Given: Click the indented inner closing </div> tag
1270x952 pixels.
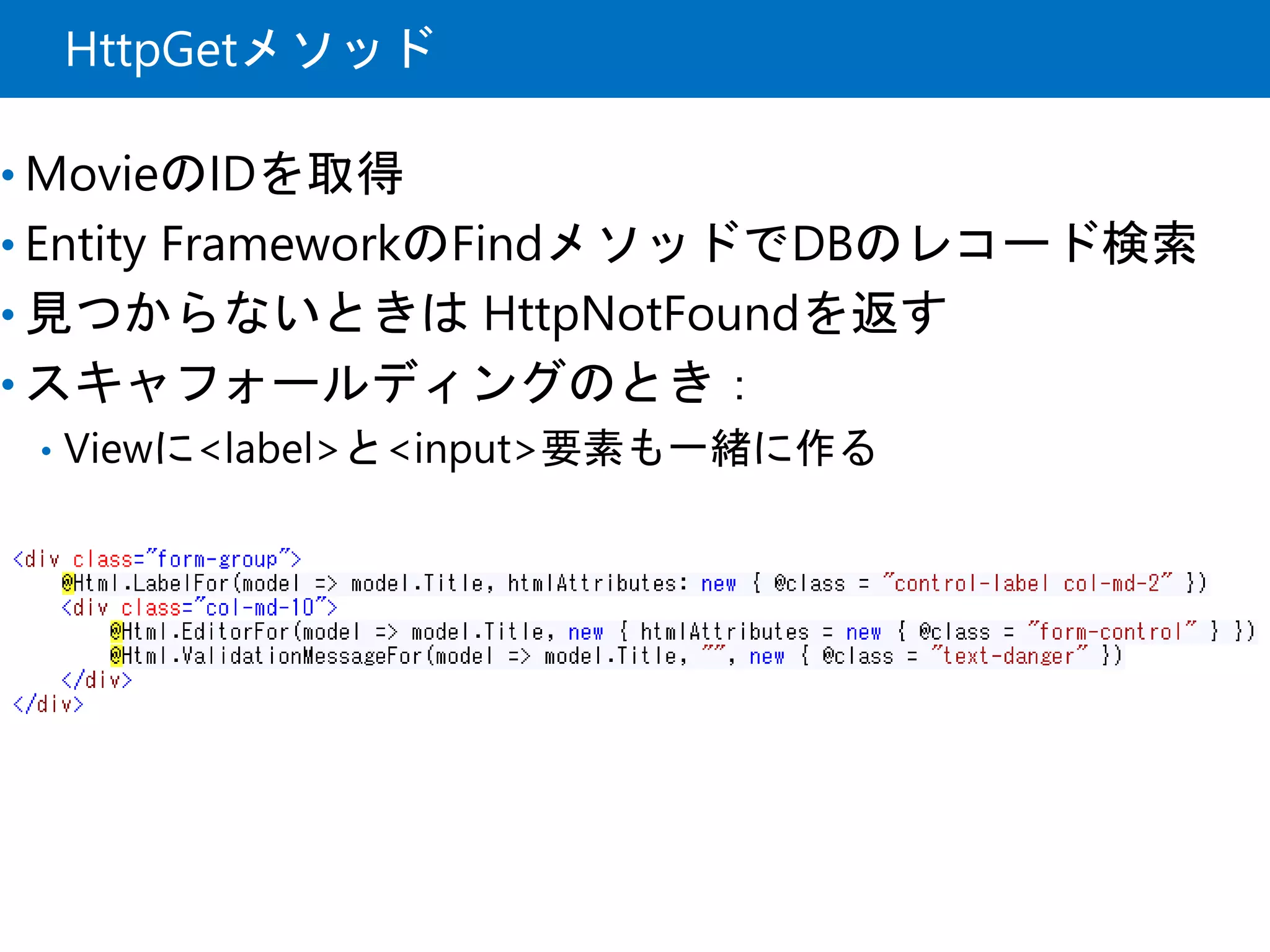Looking at the screenshot, I should [97, 680].
